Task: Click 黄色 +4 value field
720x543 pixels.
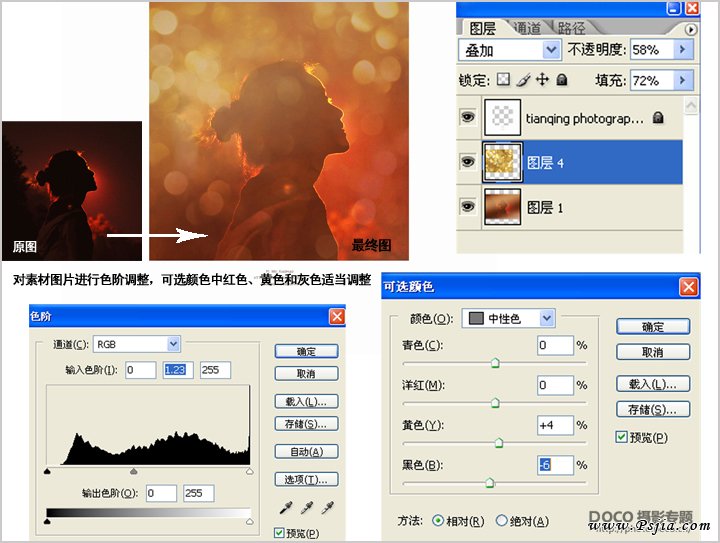Action: pos(556,425)
